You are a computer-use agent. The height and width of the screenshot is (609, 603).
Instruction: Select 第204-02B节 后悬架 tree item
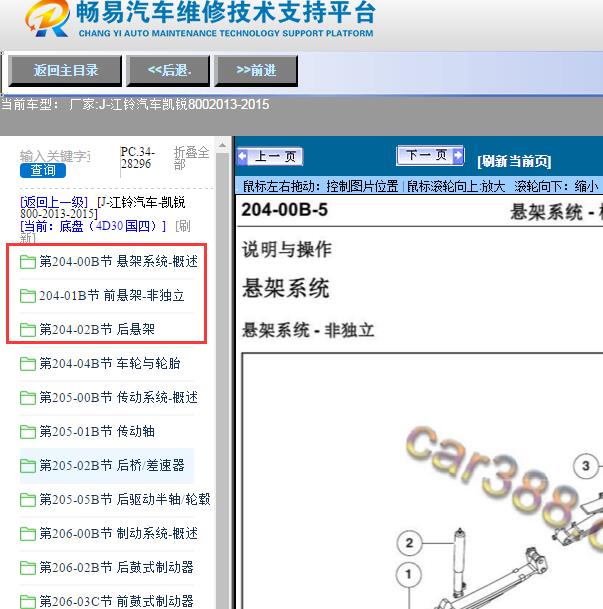(97, 329)
